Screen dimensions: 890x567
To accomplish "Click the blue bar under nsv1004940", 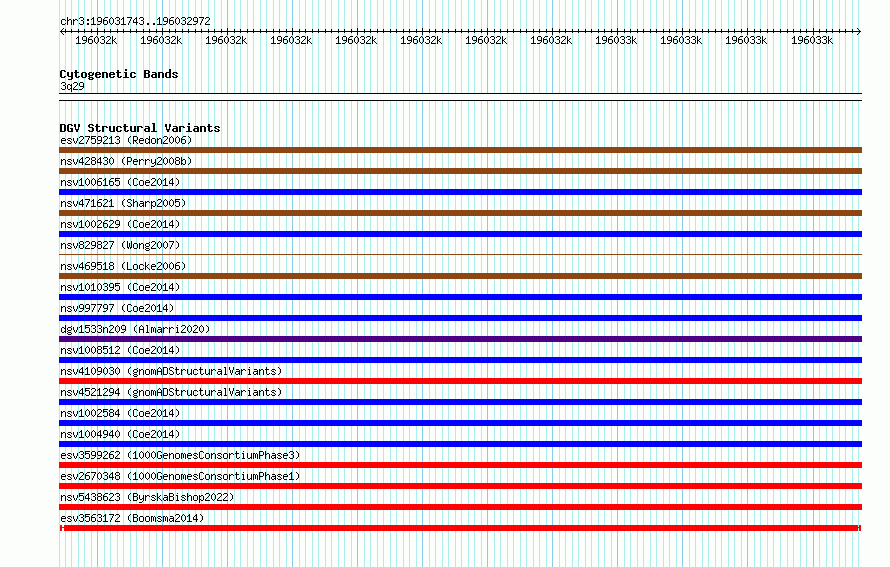I will tap(460, 444).
